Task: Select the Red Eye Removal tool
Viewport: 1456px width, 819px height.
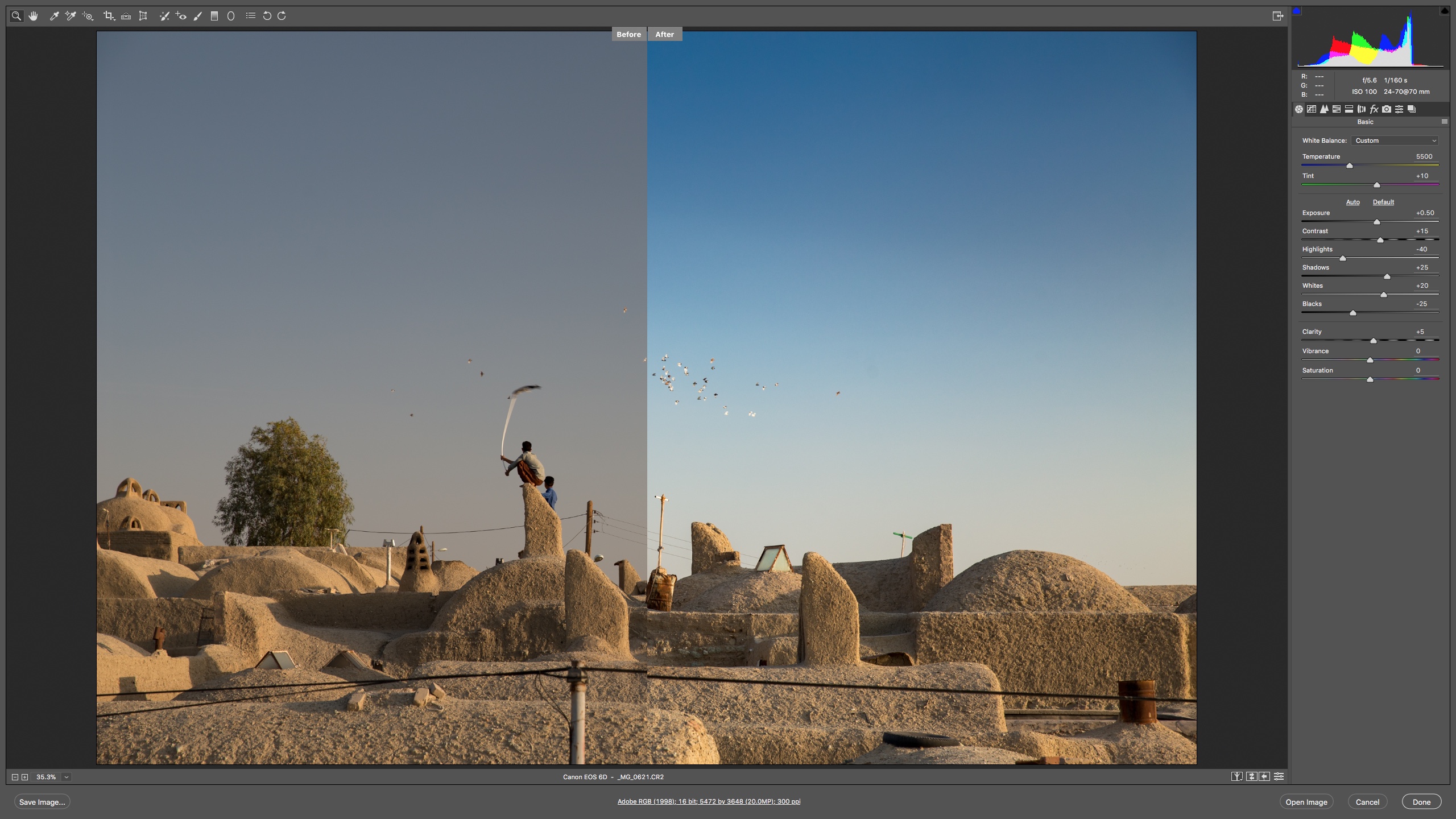Action: point(181,16)
